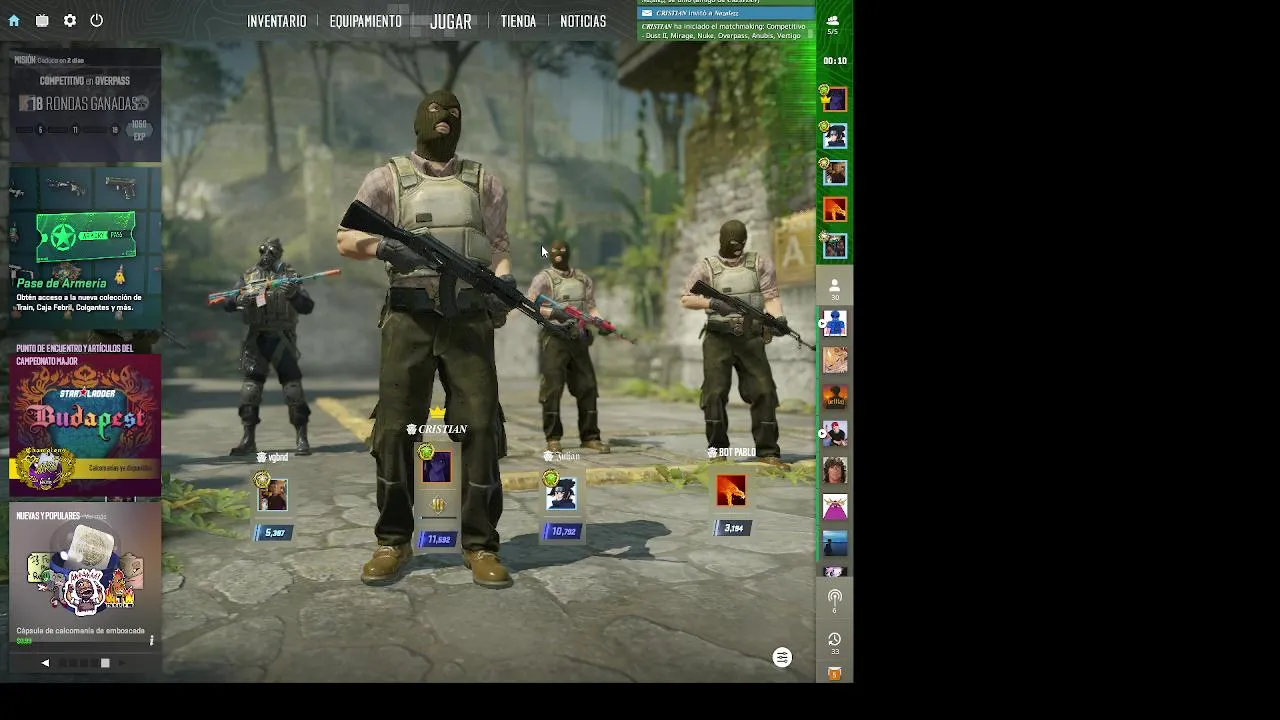Select the crowned party leader avatar in sidebar

(835, 99)
